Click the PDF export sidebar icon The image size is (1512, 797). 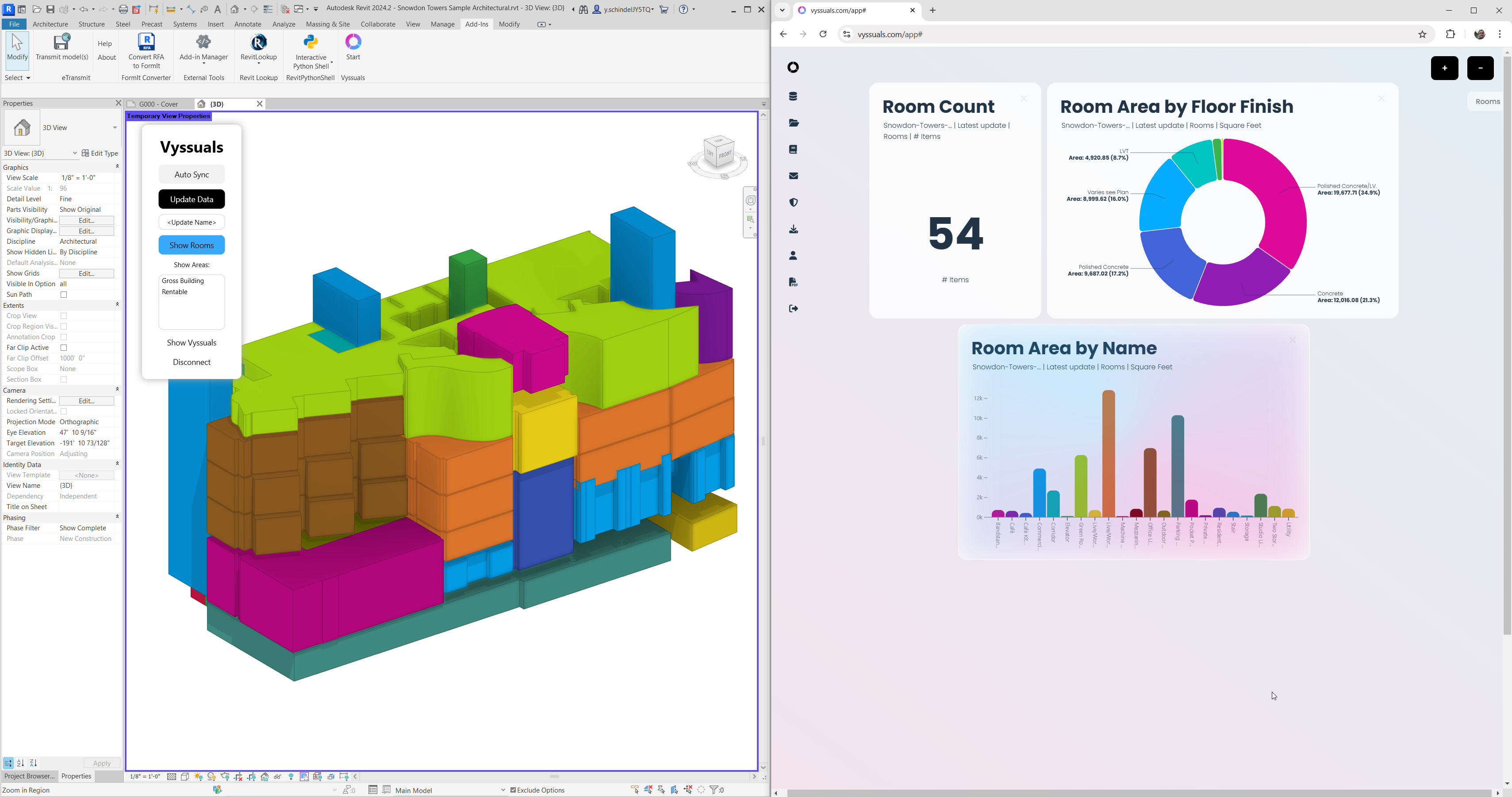pyautogui.click(x=793, y=282)
